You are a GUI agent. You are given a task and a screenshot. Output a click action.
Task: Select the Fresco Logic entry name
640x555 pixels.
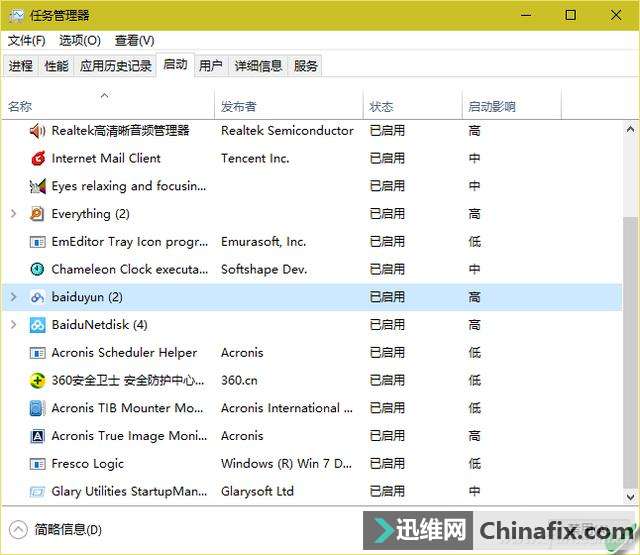pyautogui.click(x=88, y=464)
